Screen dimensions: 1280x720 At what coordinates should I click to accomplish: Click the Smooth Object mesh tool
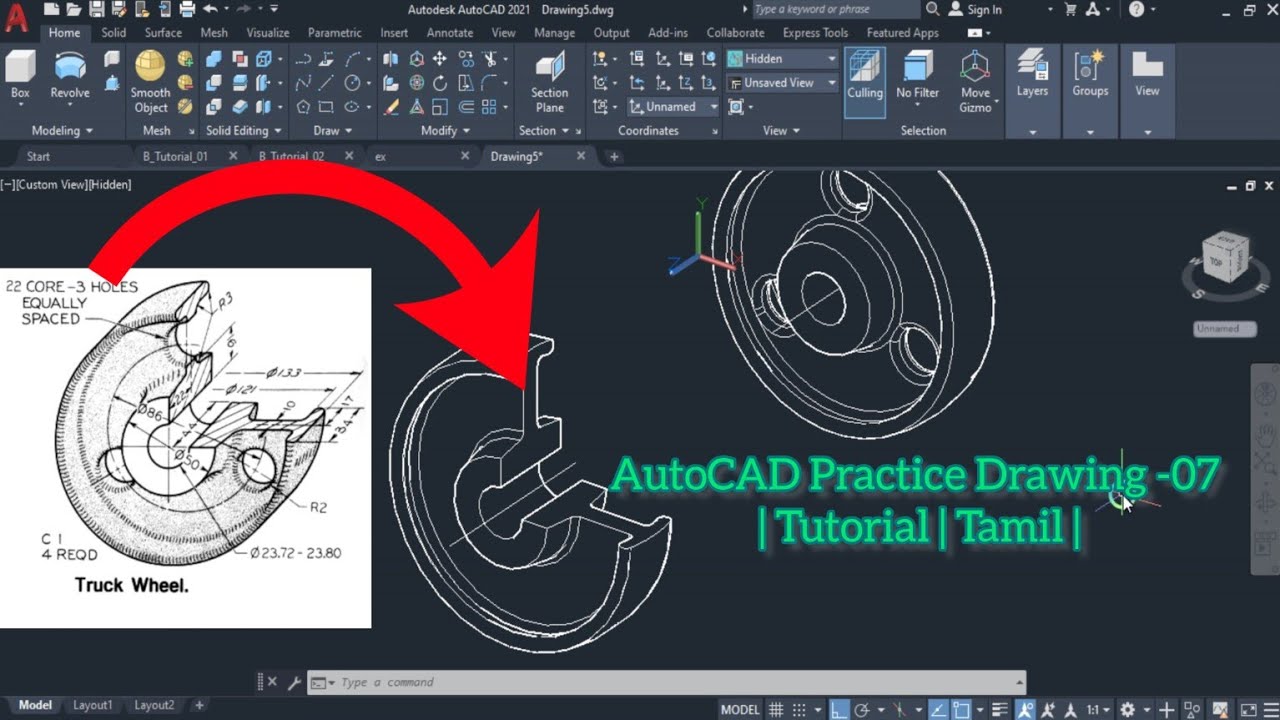pos(151,82)
